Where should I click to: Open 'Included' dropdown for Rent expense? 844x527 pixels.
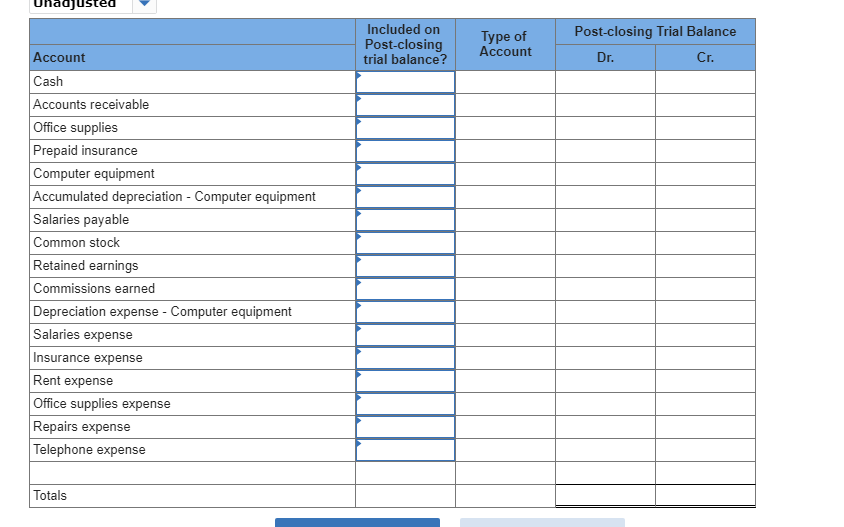[405, 381]
